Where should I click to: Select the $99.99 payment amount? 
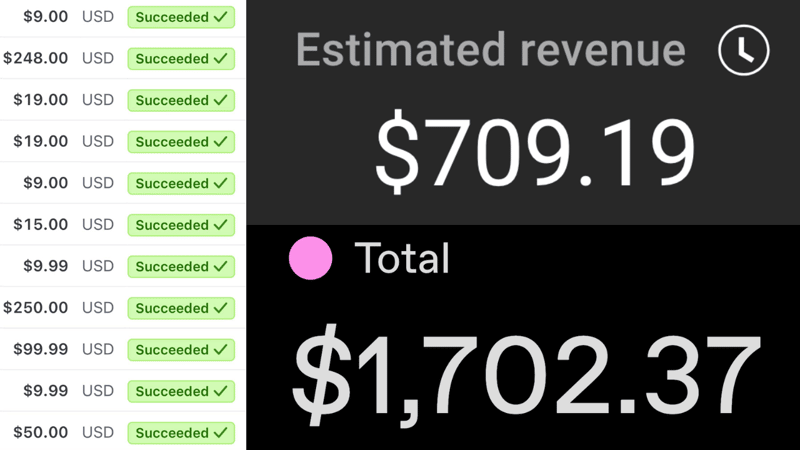click(41, 350)
